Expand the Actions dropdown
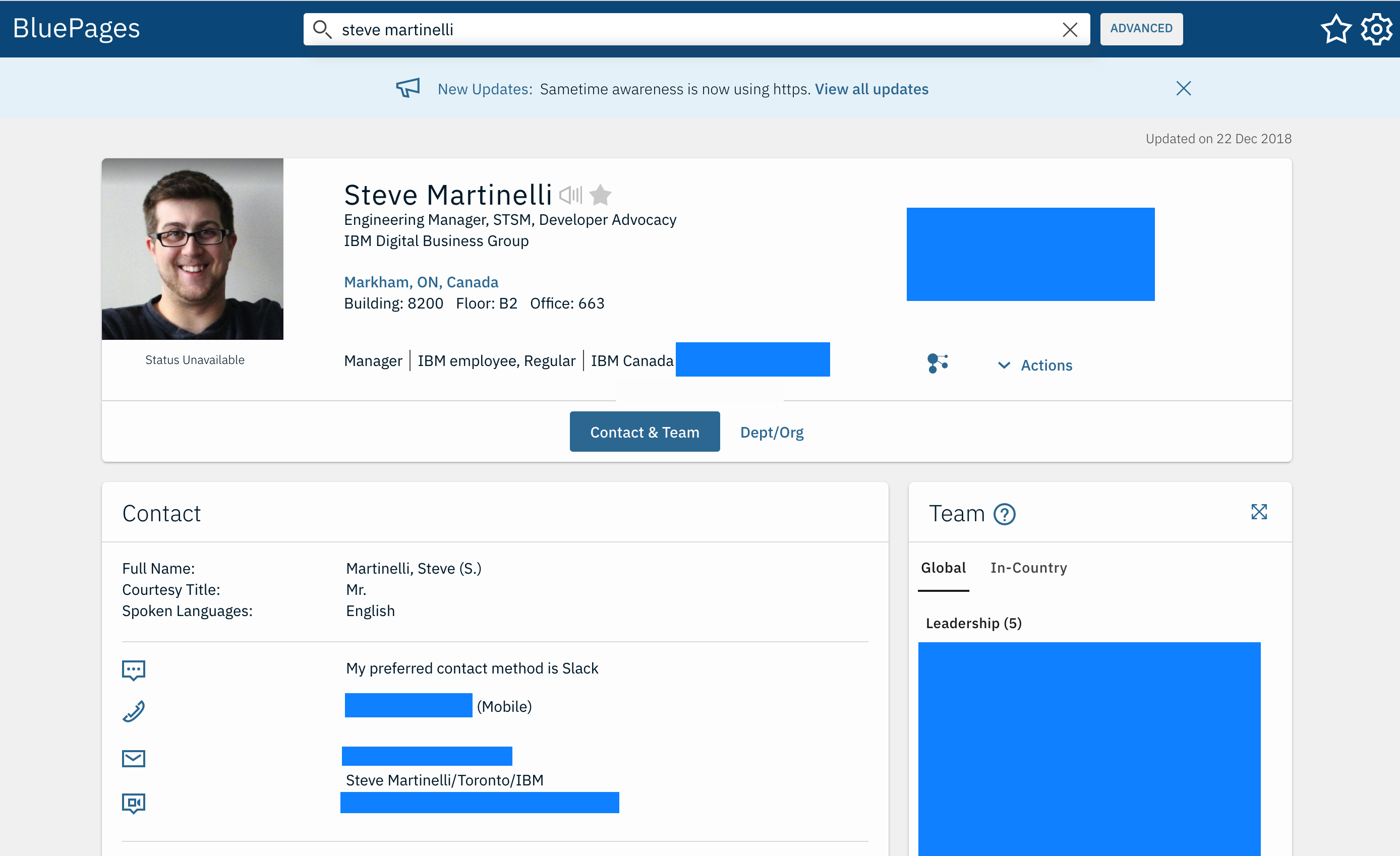 pyautogui.click(x=1035, y=365)
